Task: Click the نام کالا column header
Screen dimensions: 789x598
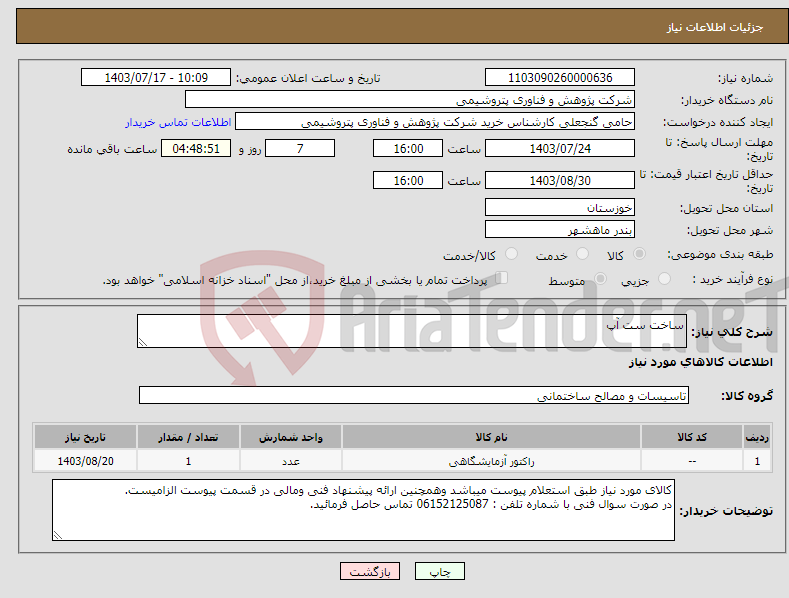Action: 492,437
